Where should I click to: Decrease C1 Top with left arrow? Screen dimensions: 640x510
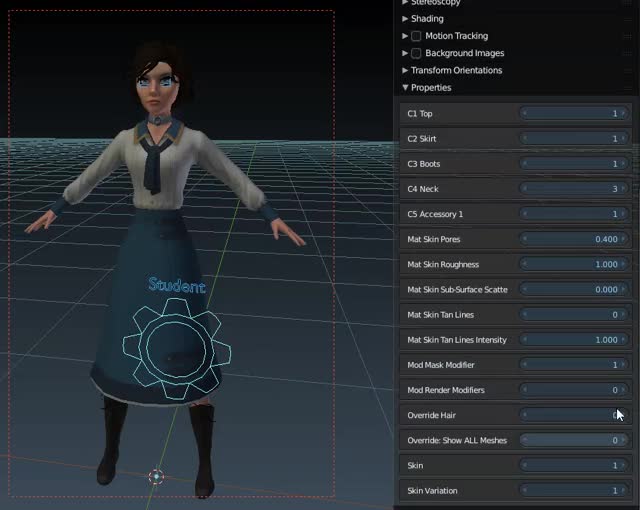(x=525, y=113)
